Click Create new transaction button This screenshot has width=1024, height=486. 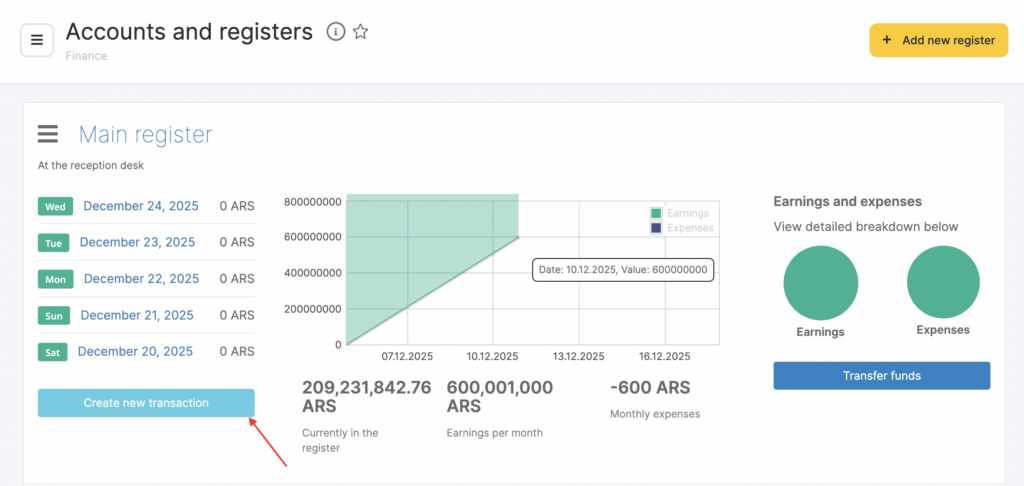pyautogui.click(x=146, y=403)
